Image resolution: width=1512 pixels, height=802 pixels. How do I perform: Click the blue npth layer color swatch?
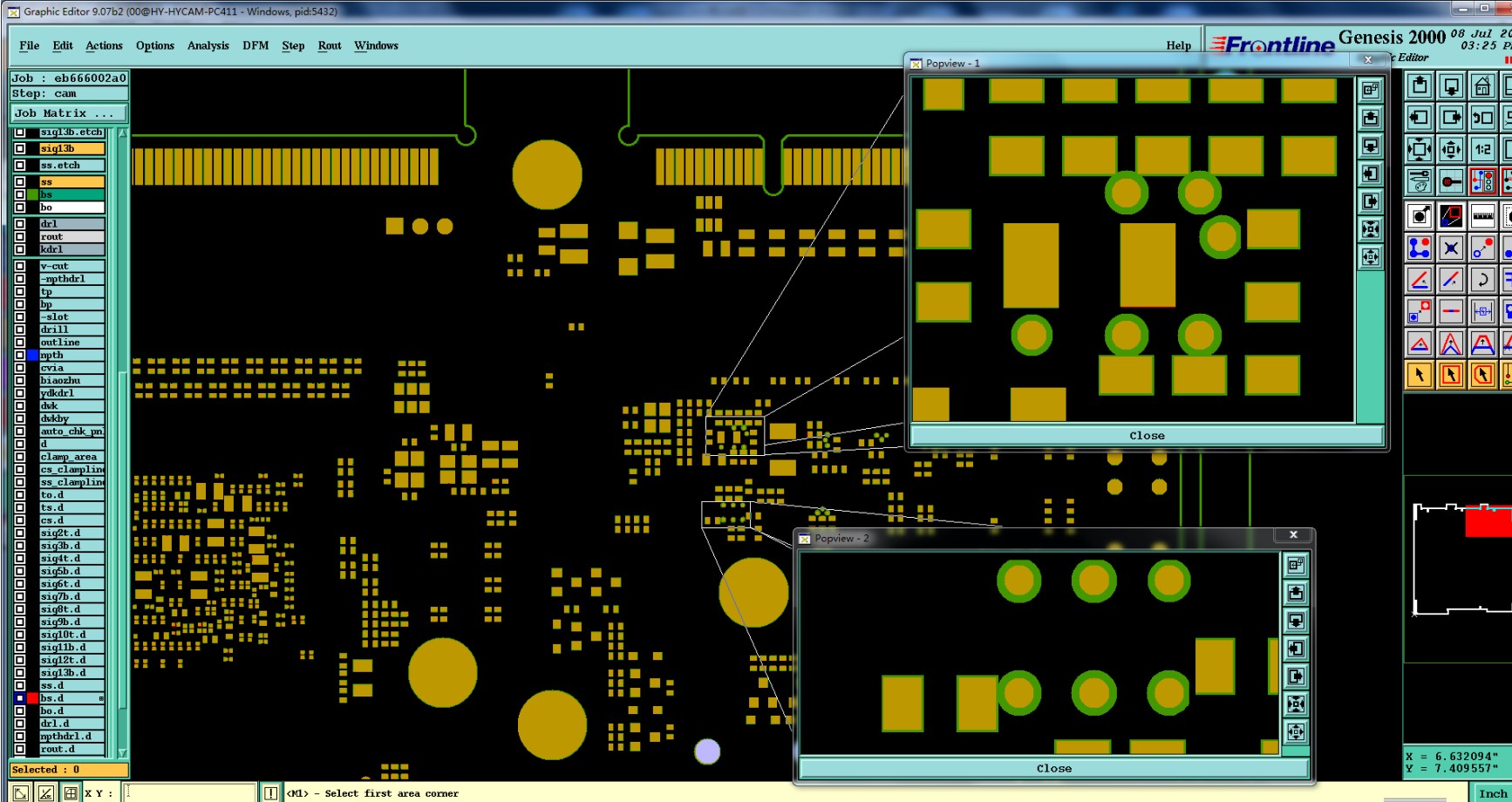pyautogui.click(x=33, y=356)
